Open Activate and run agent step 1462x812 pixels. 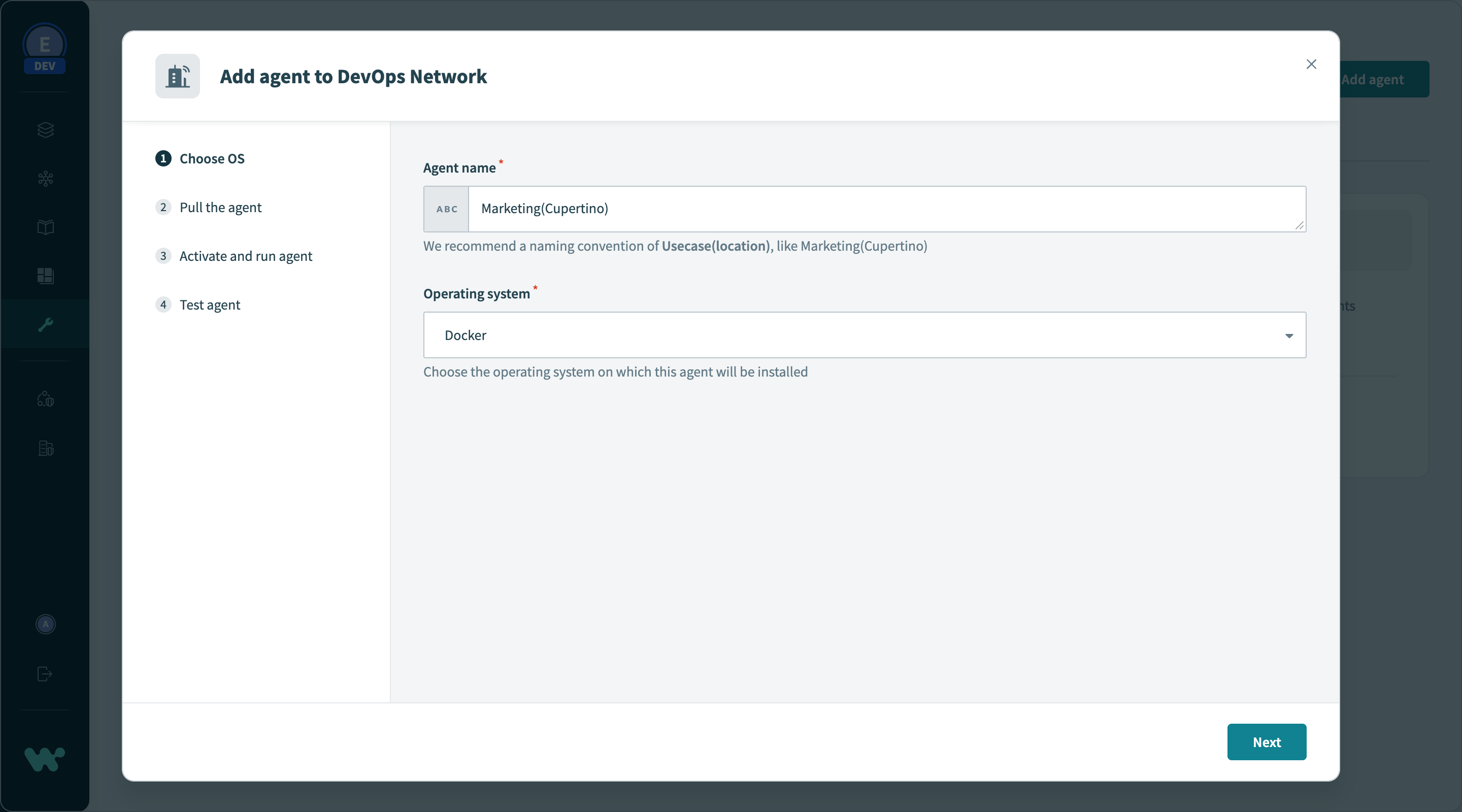click(234, 256)
